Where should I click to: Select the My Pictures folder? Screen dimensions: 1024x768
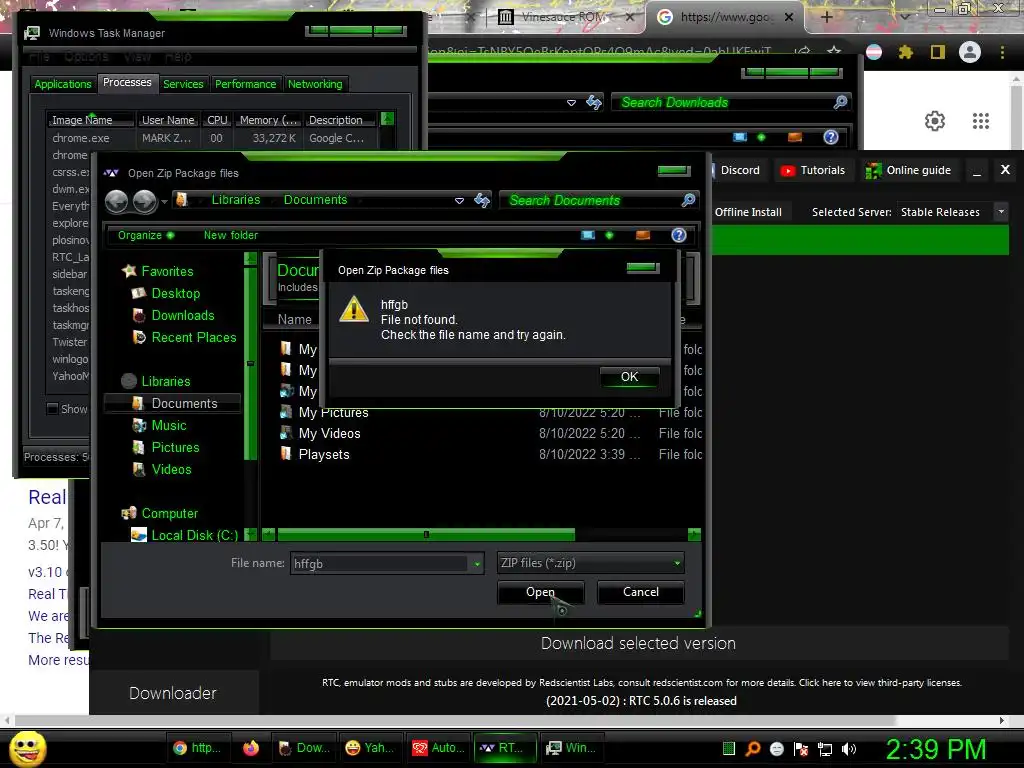pos(333,413)
